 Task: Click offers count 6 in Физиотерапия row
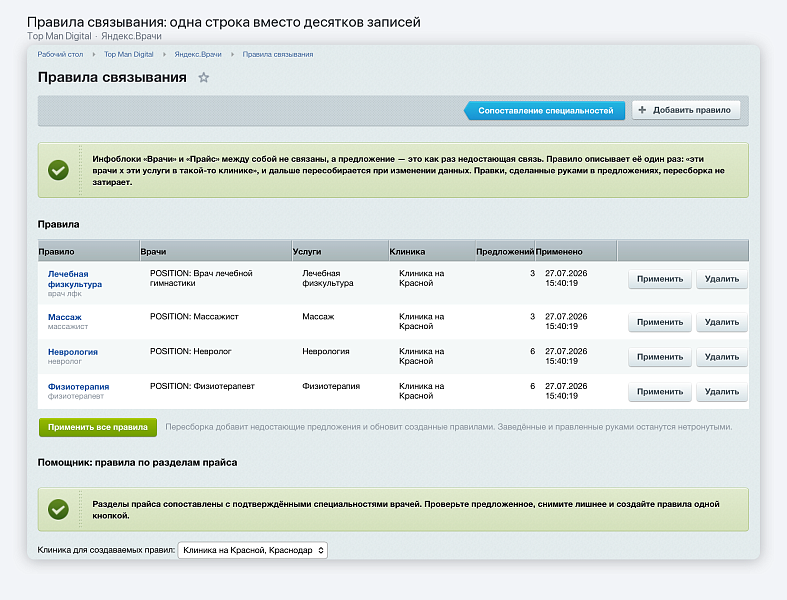click(533, 386)
